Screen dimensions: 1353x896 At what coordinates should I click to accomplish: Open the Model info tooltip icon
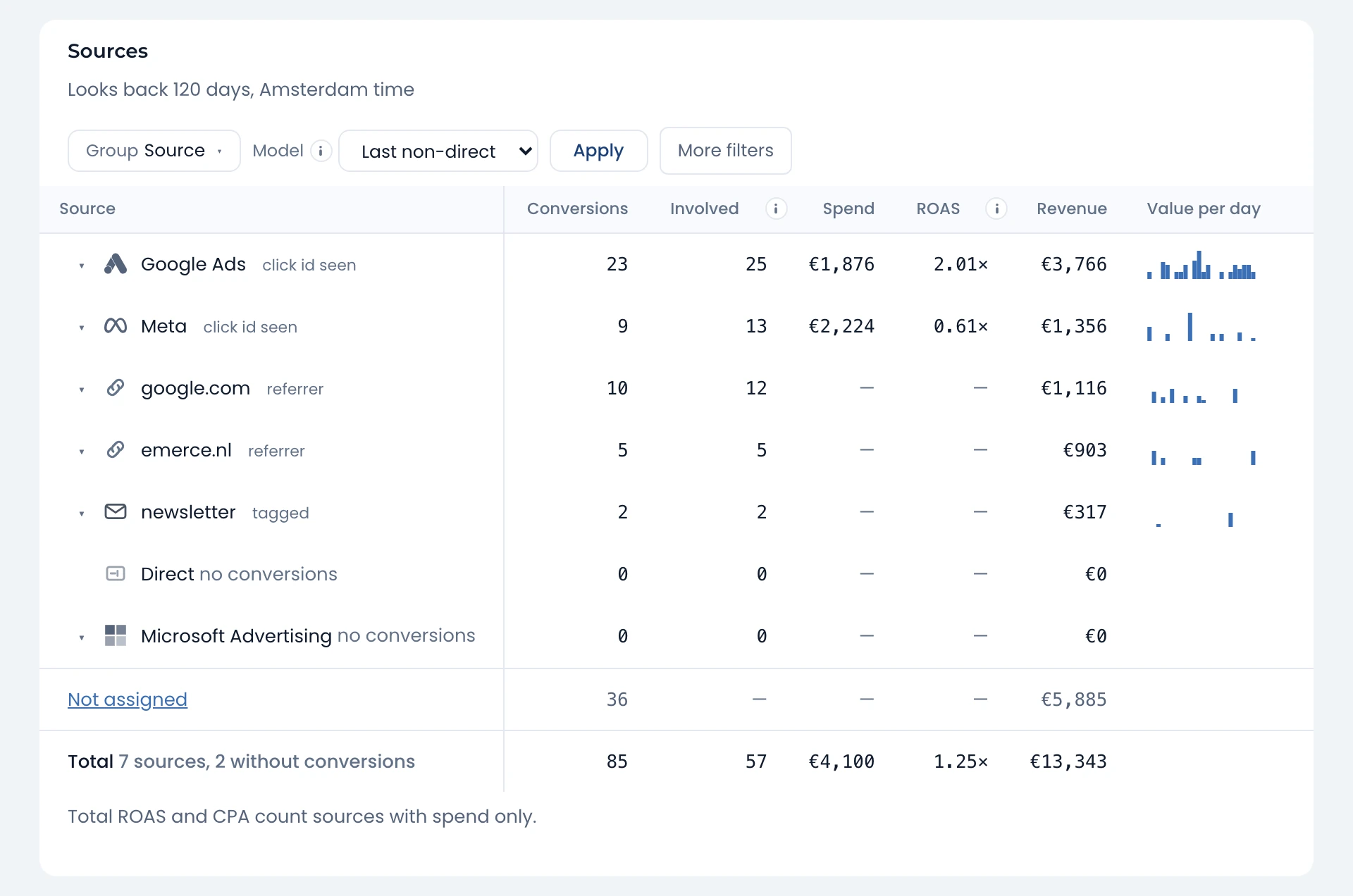tap(321, 151)
